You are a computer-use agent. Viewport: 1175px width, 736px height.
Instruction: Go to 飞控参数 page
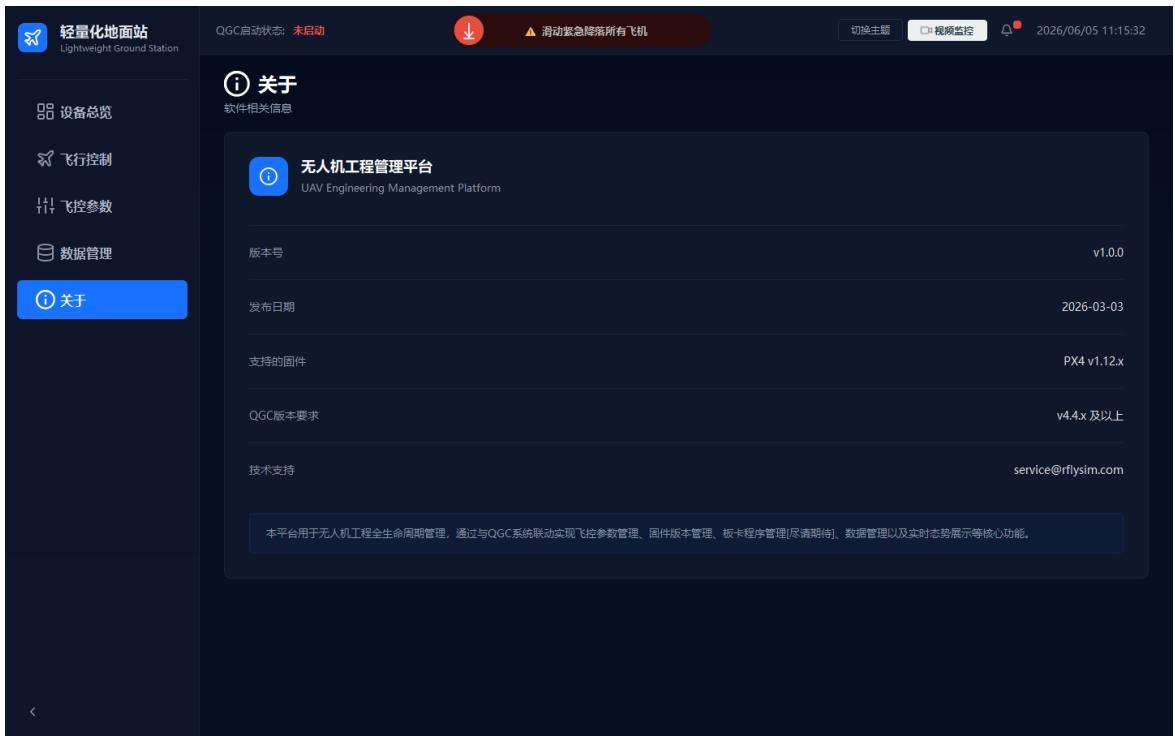(102, 206)
